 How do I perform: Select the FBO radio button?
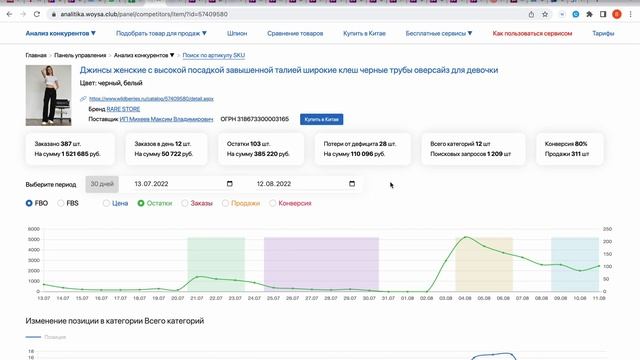pos(29,203)
